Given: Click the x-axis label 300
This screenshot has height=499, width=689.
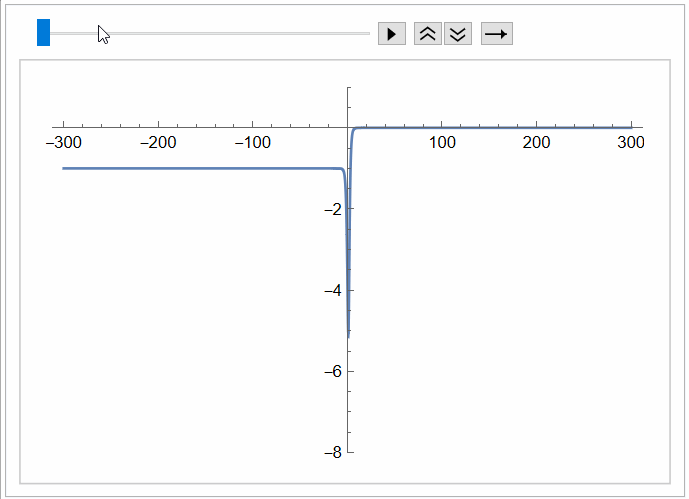Looking at the screenshot, I should tap(631, 142).
